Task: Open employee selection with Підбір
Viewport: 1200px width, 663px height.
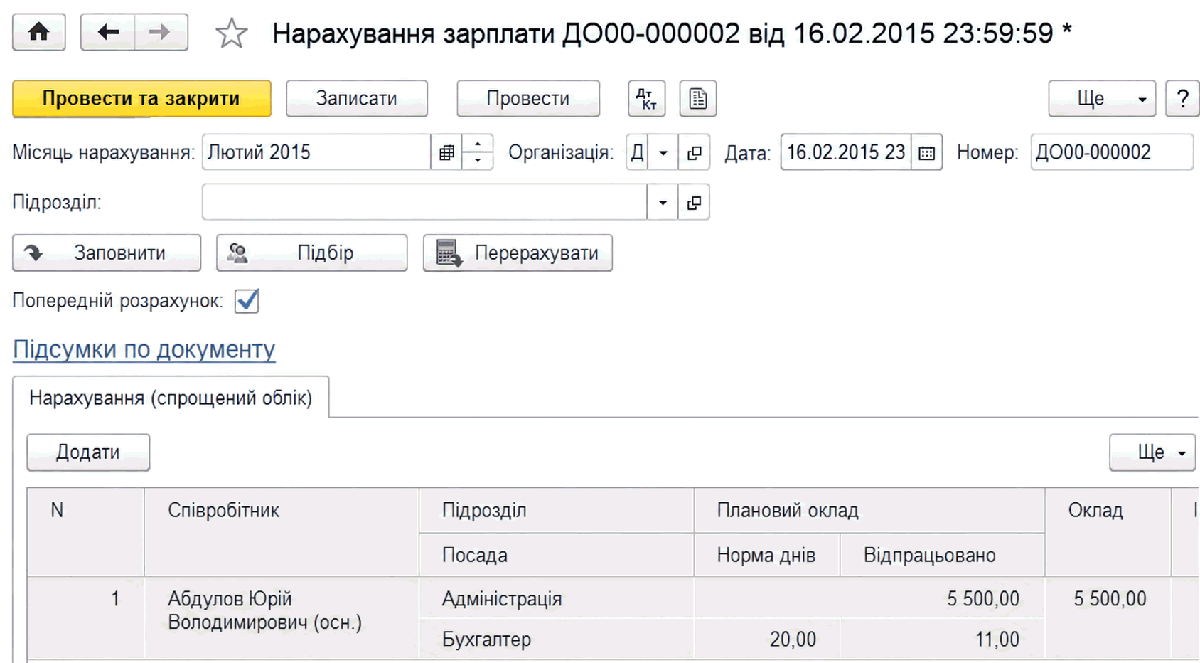Action: [x=312, y=253]
